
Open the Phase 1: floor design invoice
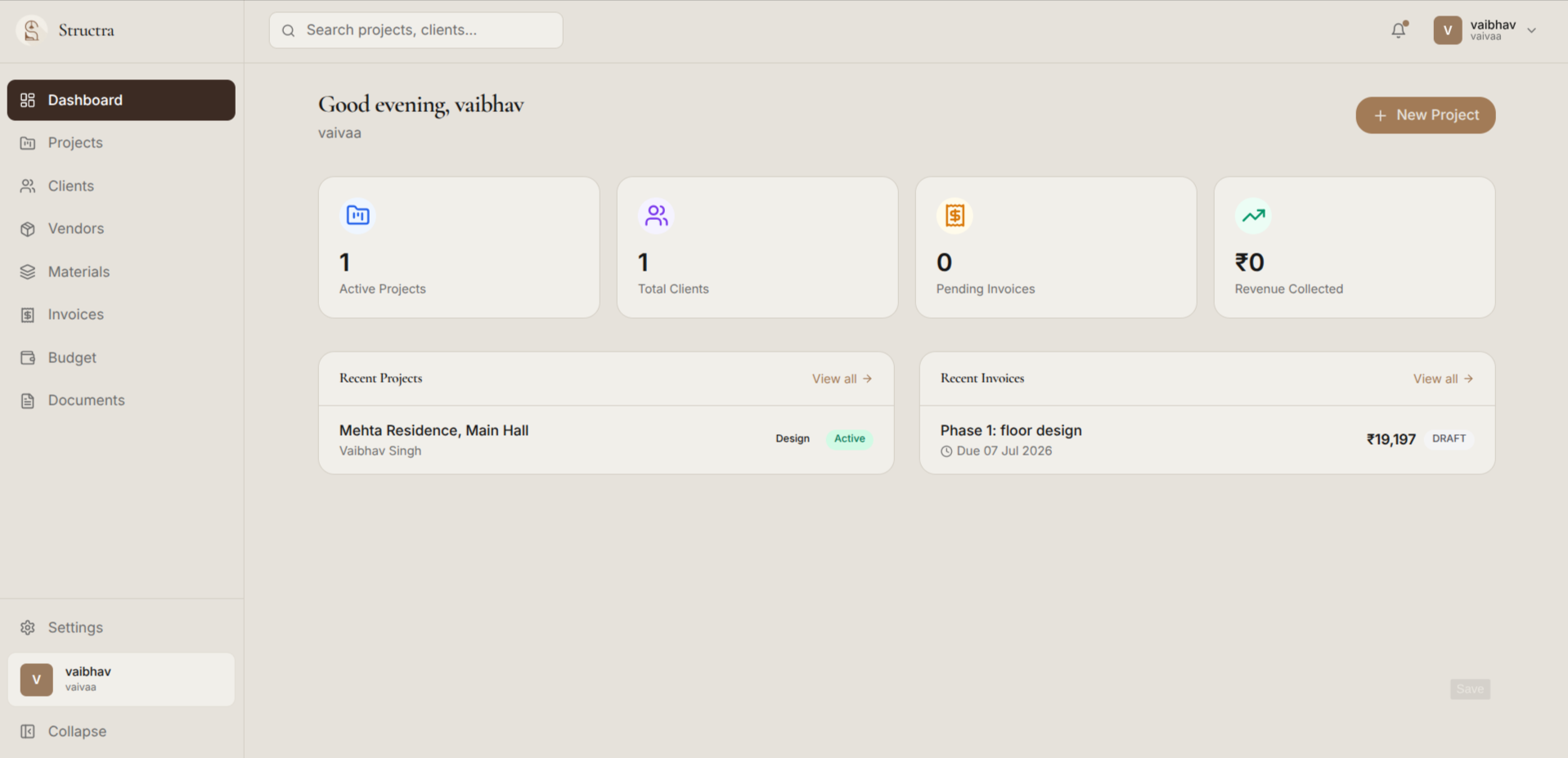click(1207, 440)
